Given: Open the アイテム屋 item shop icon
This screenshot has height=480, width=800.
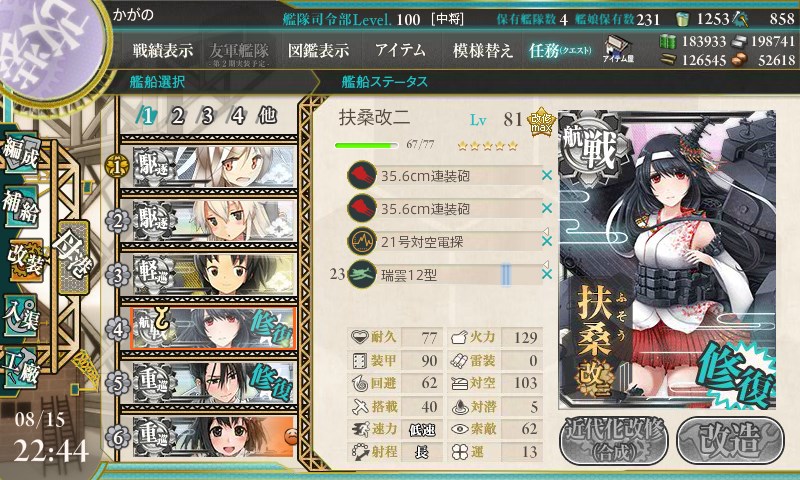Looking at the screenshot, I should [x=618, y=49].
